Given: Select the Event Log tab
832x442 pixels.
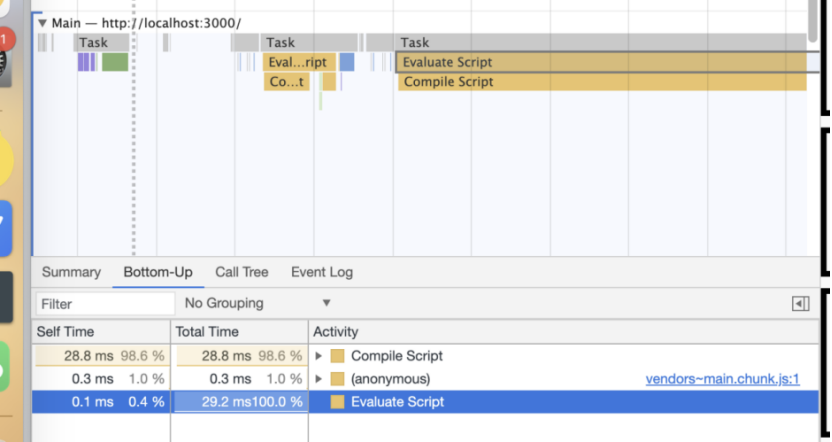Looking at the screenshot, I should coord(321,272).
